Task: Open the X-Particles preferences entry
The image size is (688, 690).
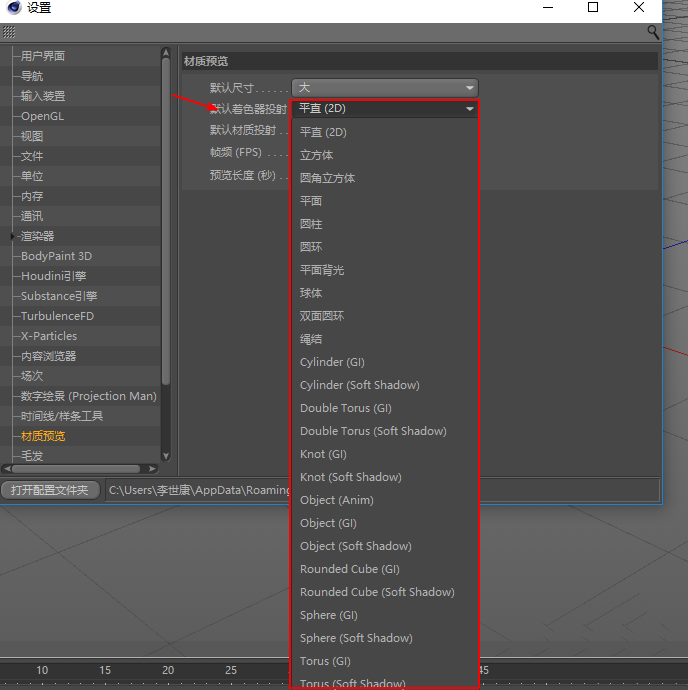Action: coord(49,336)
